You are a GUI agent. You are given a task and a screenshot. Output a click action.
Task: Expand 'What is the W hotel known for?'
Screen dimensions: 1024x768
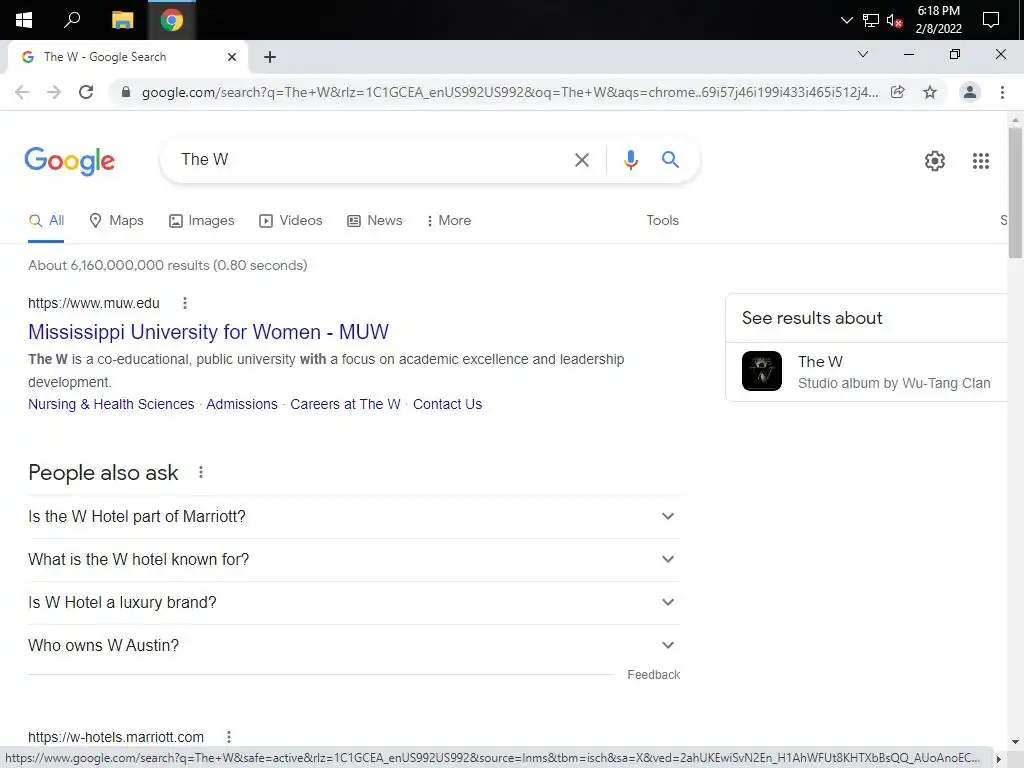354,560
